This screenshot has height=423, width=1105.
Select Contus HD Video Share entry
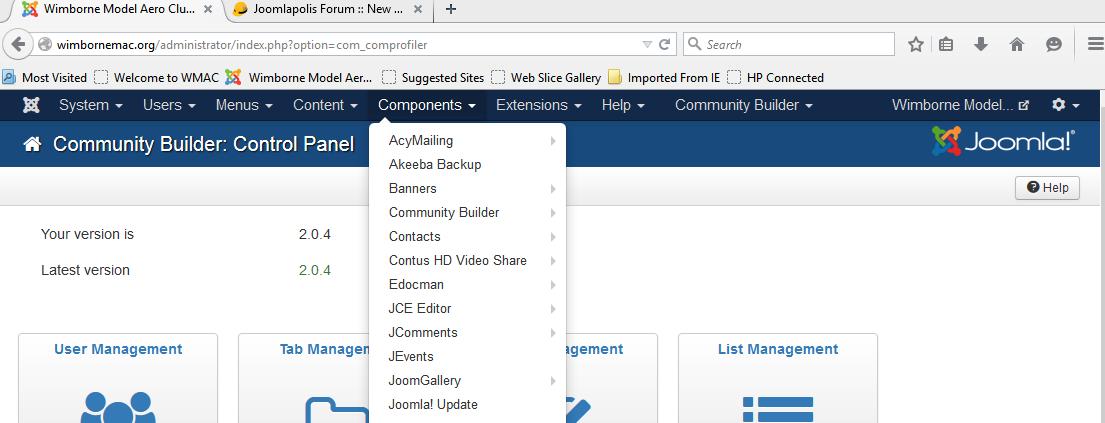467,261
